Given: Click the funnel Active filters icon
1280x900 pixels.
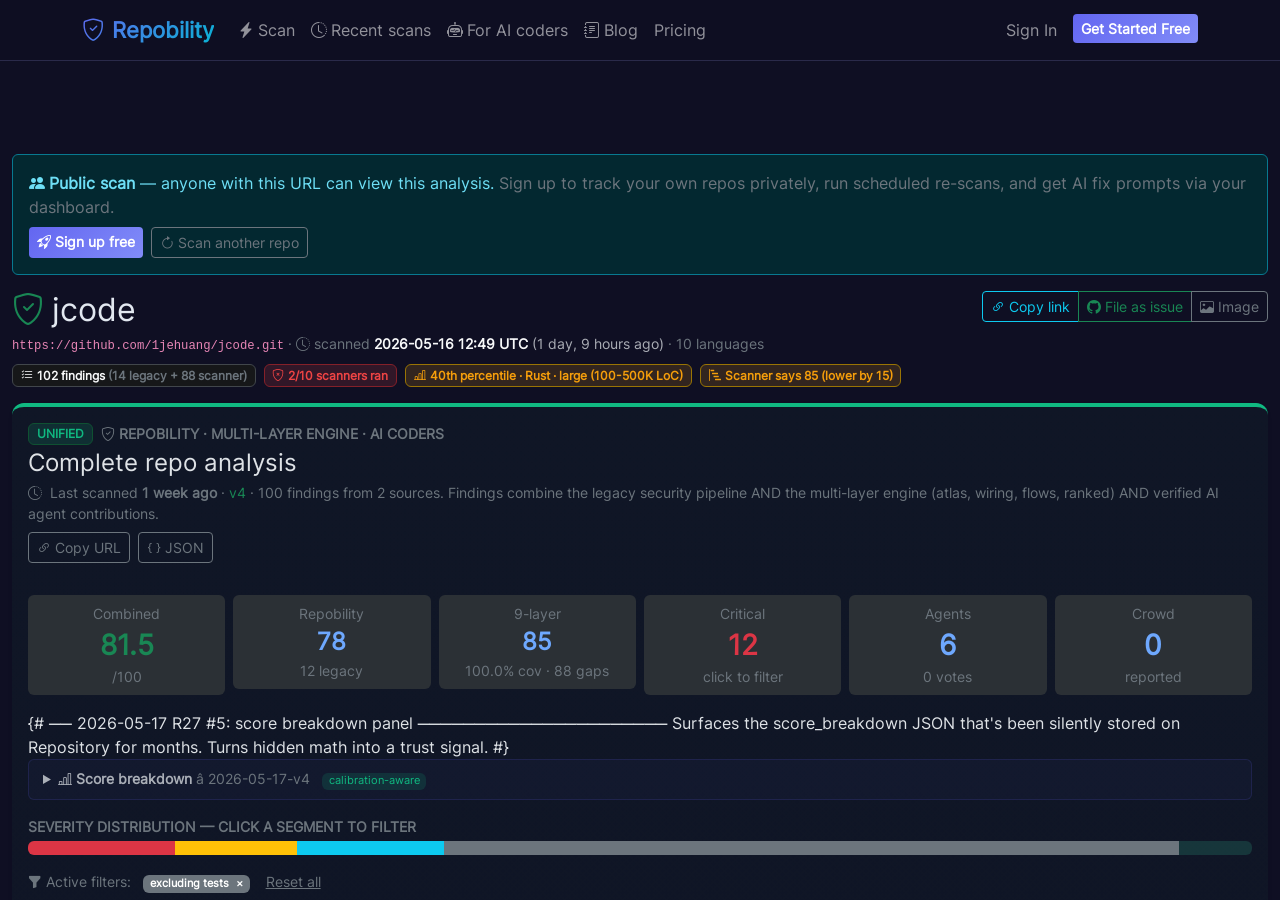Looking at the screenshot, I should click(35, 882).
